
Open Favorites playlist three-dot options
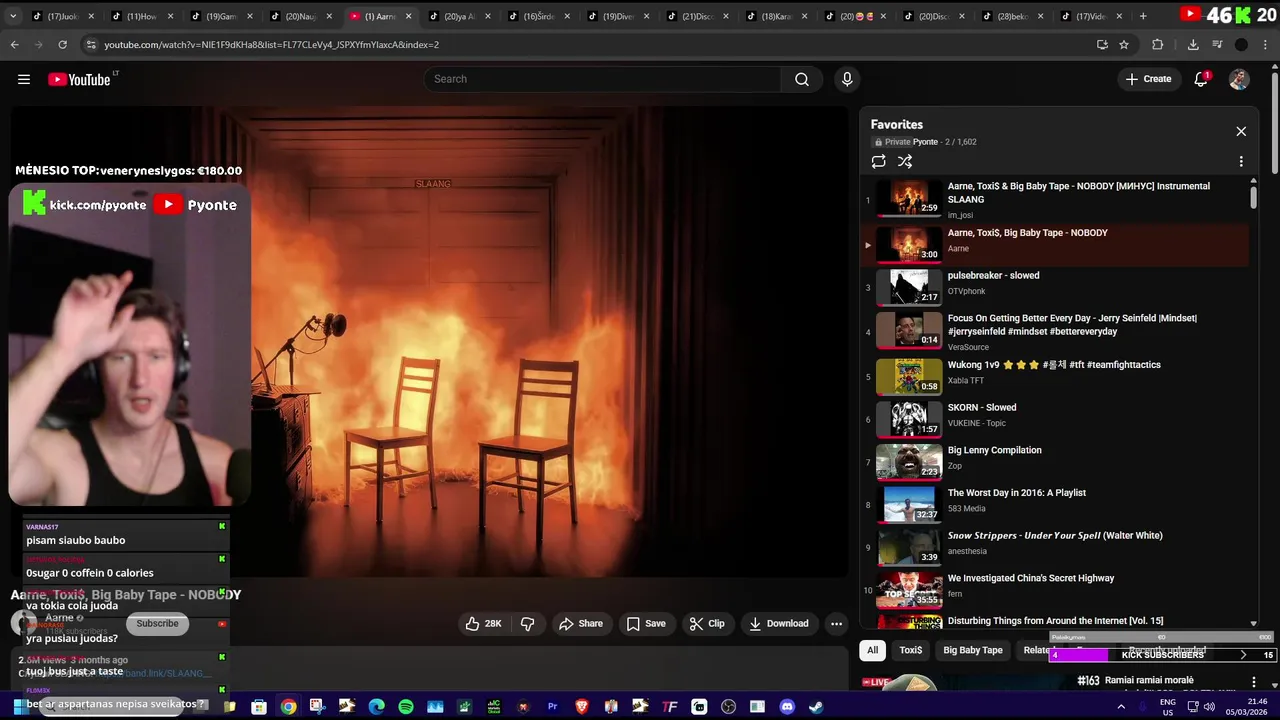1241,161
